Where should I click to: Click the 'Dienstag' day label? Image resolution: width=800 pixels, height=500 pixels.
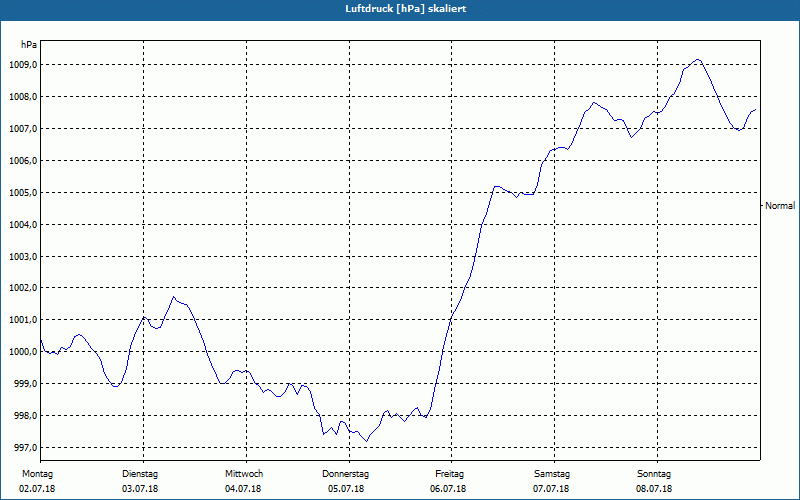click(x=140, y=474)
